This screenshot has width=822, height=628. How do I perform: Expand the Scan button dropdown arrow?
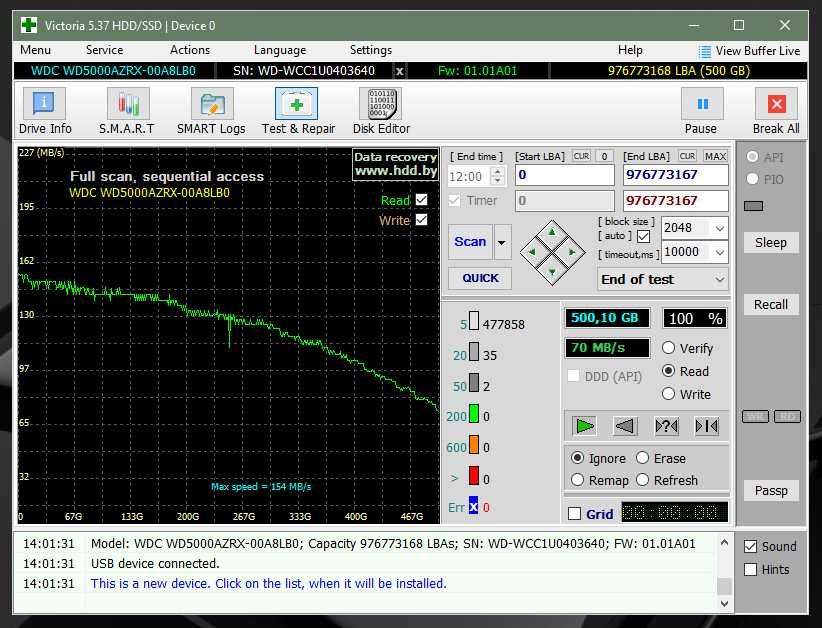tap(502, 242)
